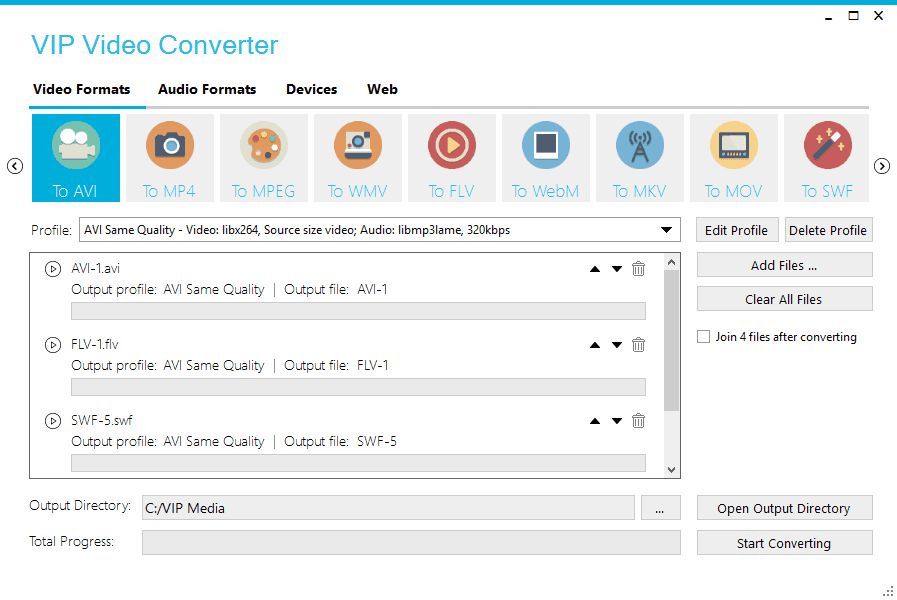Click the file list scrollbar thumb
This screenshot has width=897, height=600.
(x=672, y=340)
